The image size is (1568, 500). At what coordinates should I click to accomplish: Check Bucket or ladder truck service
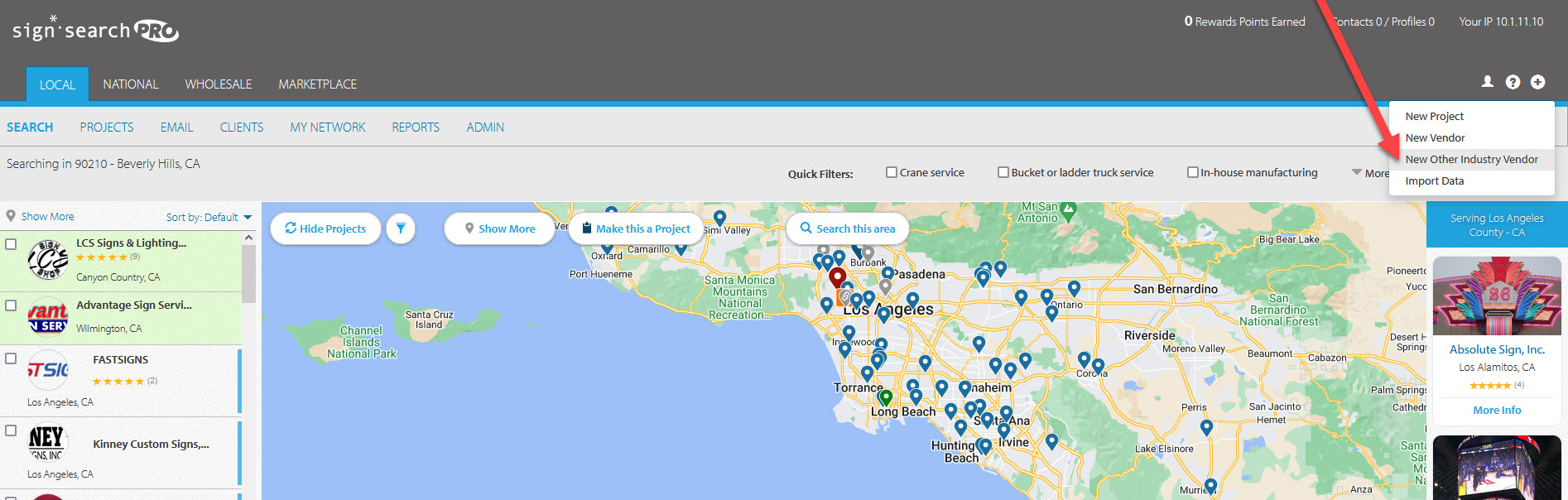coord(1003,172)
